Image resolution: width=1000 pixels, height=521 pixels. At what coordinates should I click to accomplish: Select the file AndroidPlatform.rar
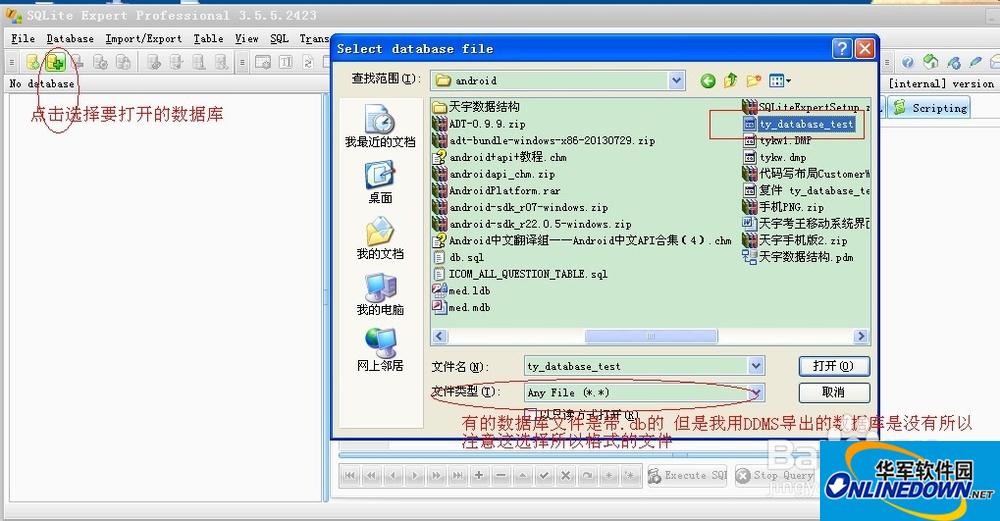[497, 190]
